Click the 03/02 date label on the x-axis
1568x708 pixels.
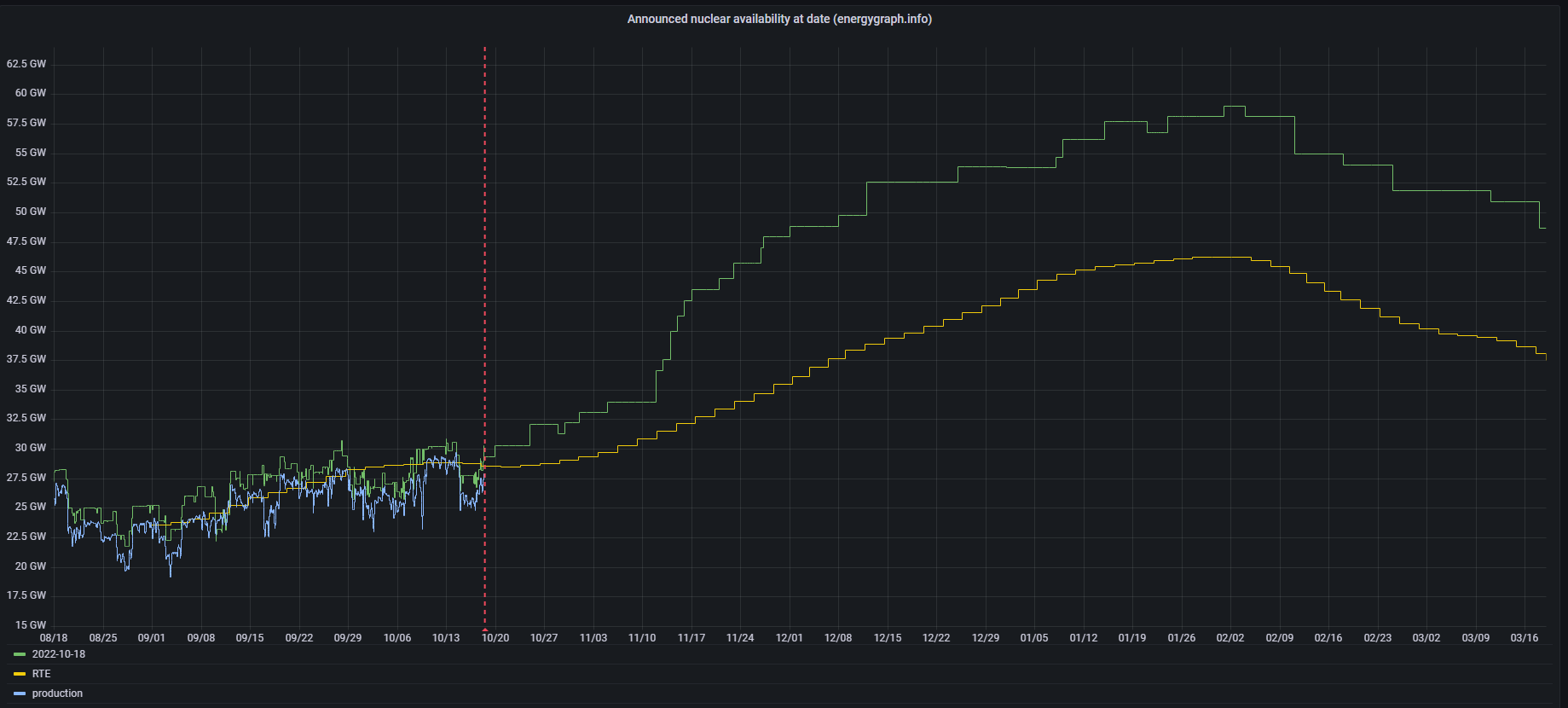tap(1426, 638)
